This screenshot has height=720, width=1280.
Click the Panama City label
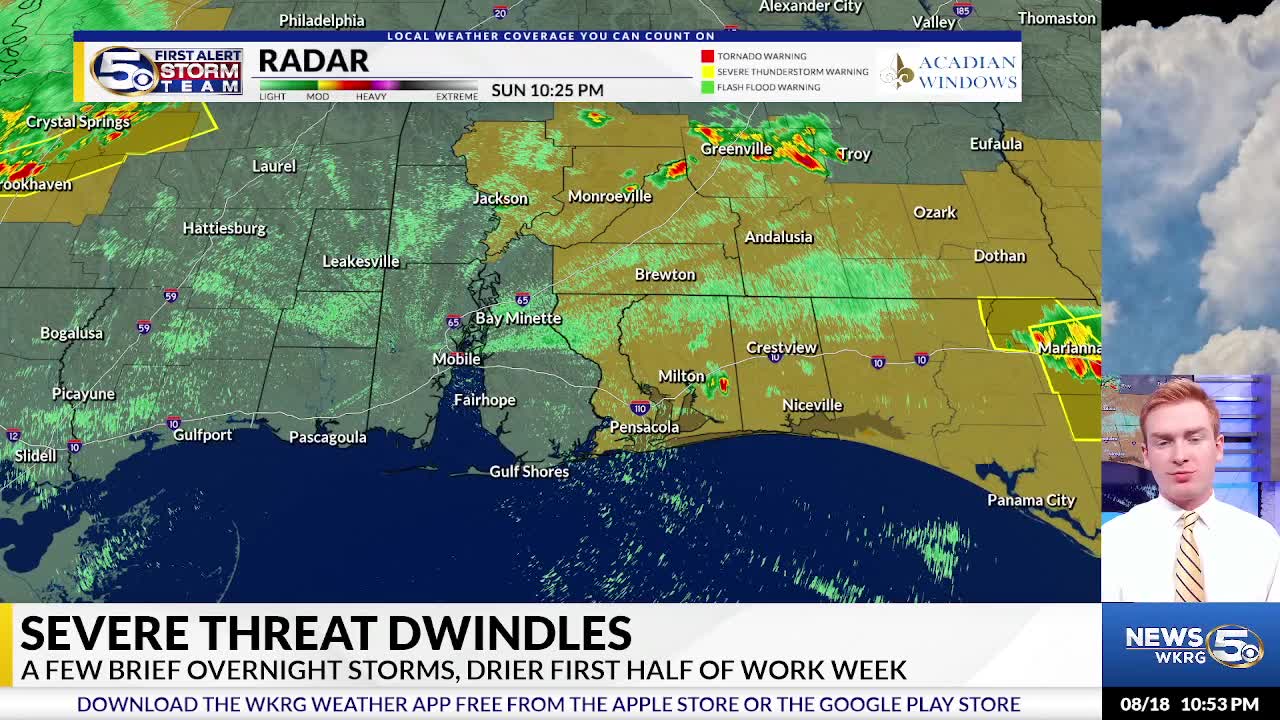[1031, 500]
